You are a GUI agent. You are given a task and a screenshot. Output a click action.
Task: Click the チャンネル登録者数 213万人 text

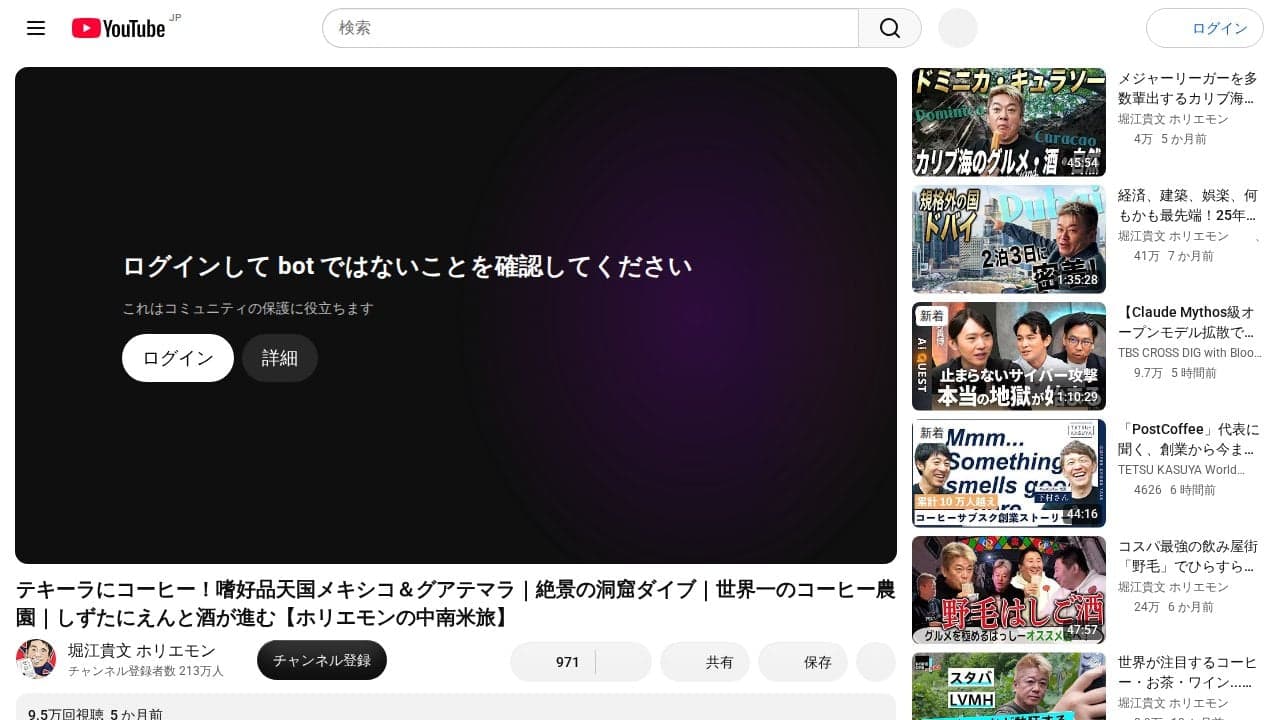click(146, 672)
